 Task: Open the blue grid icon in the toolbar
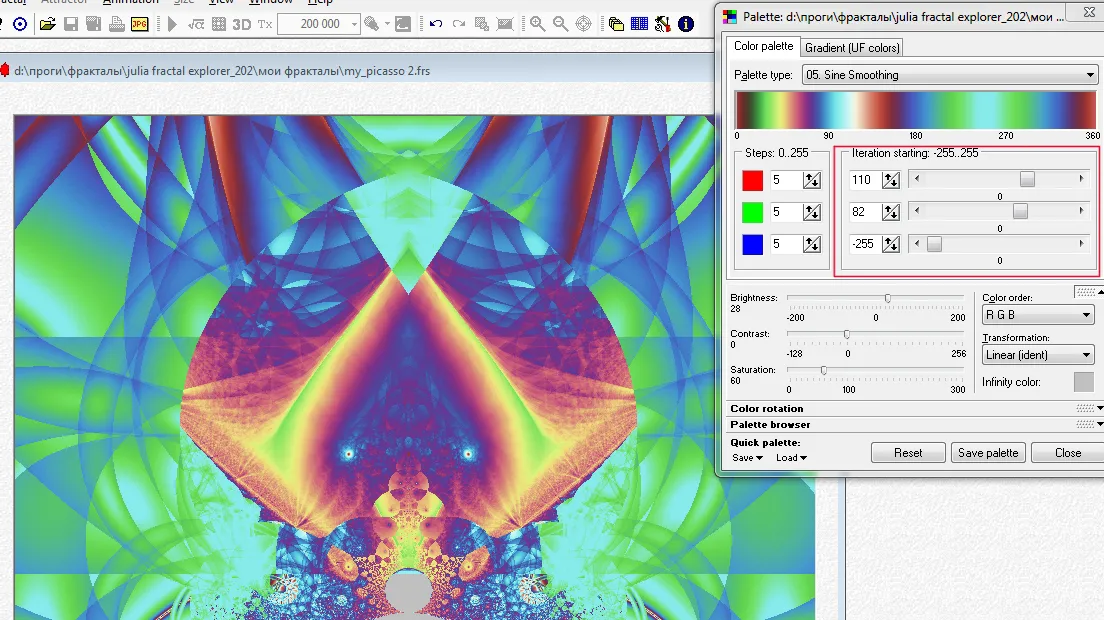pyautogui.click(x=639, y=24)
